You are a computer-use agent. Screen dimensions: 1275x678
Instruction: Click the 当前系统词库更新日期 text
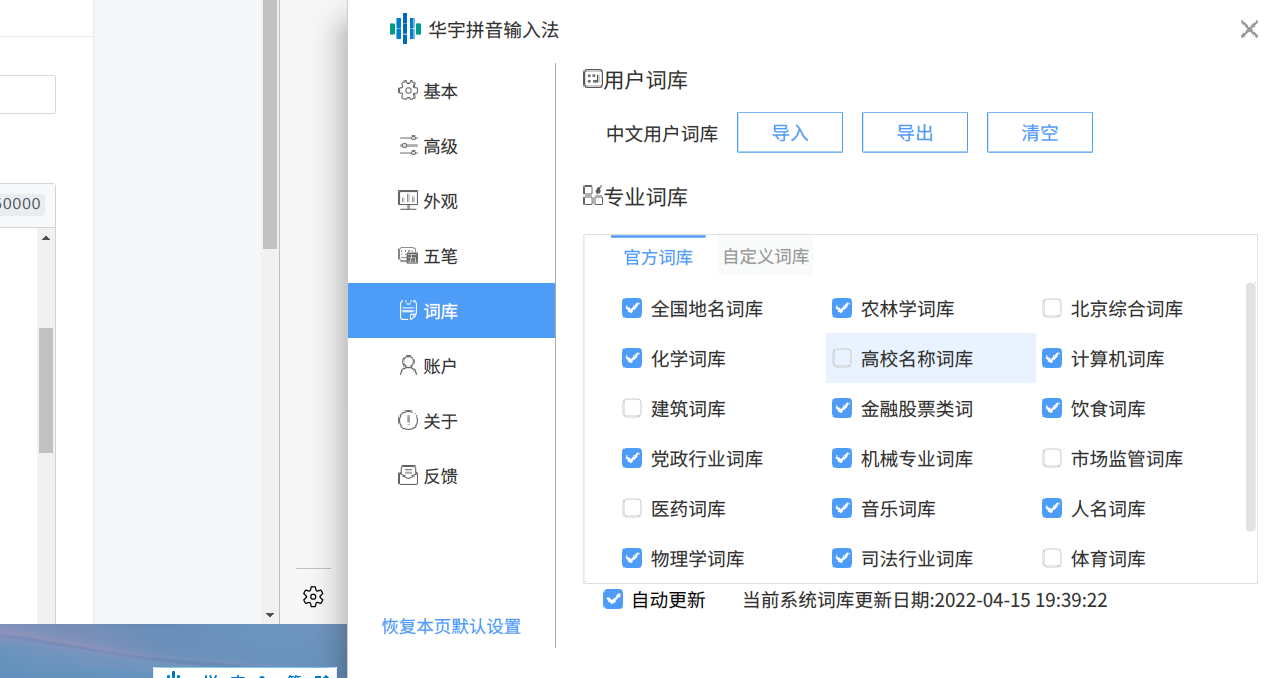[x=925, y=600]
